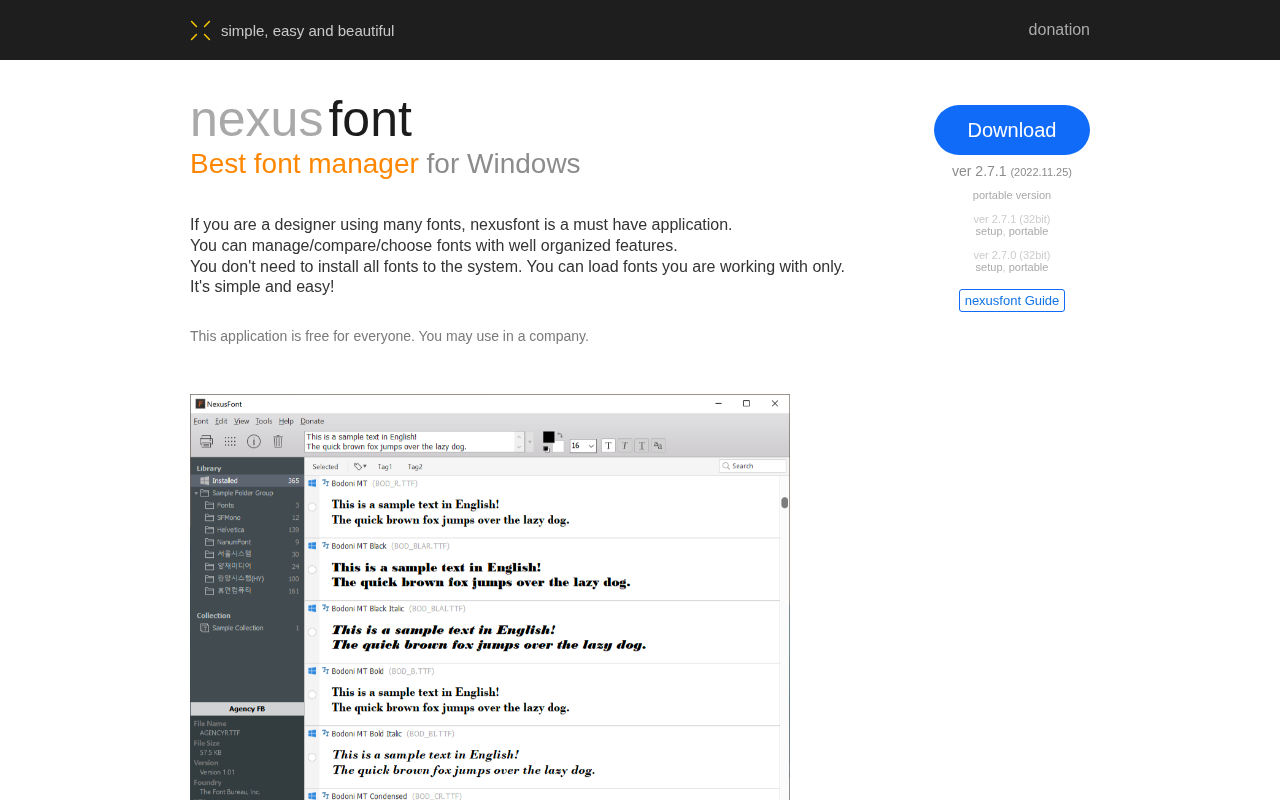Select the Bodoni MT Black Italic radio circle
The width and height of the screenshot is (1280, 800).
312,632
